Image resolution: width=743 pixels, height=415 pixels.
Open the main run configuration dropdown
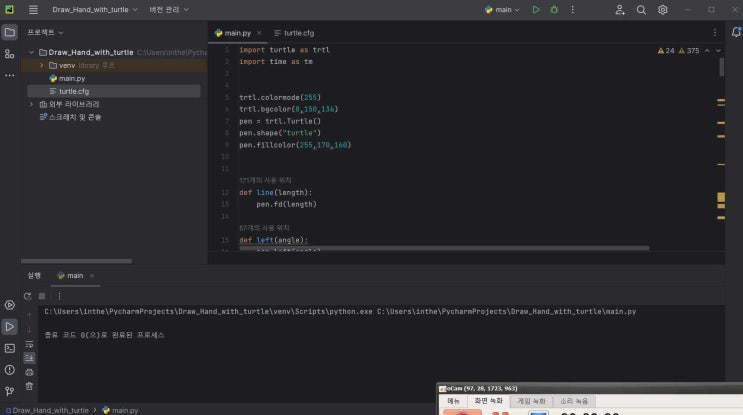(503, 9)
